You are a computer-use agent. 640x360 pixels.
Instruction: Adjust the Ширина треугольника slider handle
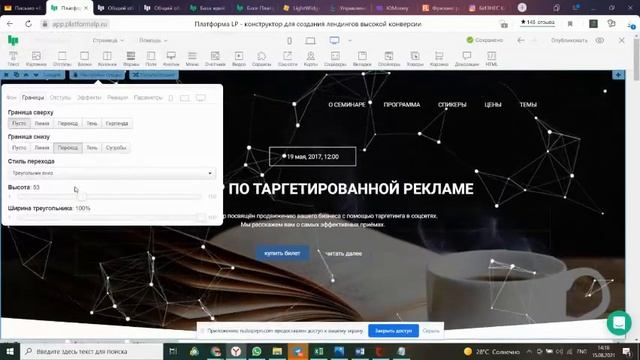pos(200,217)
